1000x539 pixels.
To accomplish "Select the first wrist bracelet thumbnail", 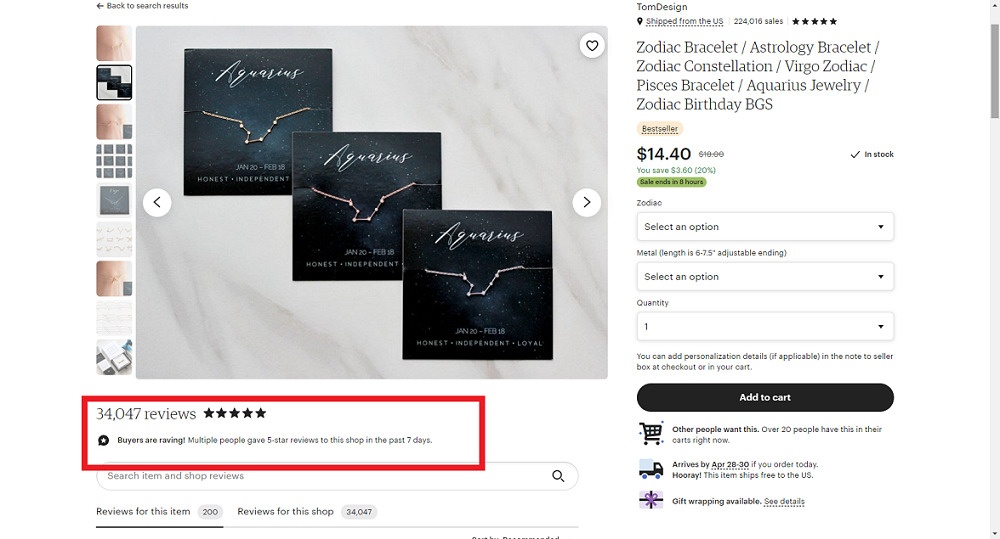I will tap(114, 43).
